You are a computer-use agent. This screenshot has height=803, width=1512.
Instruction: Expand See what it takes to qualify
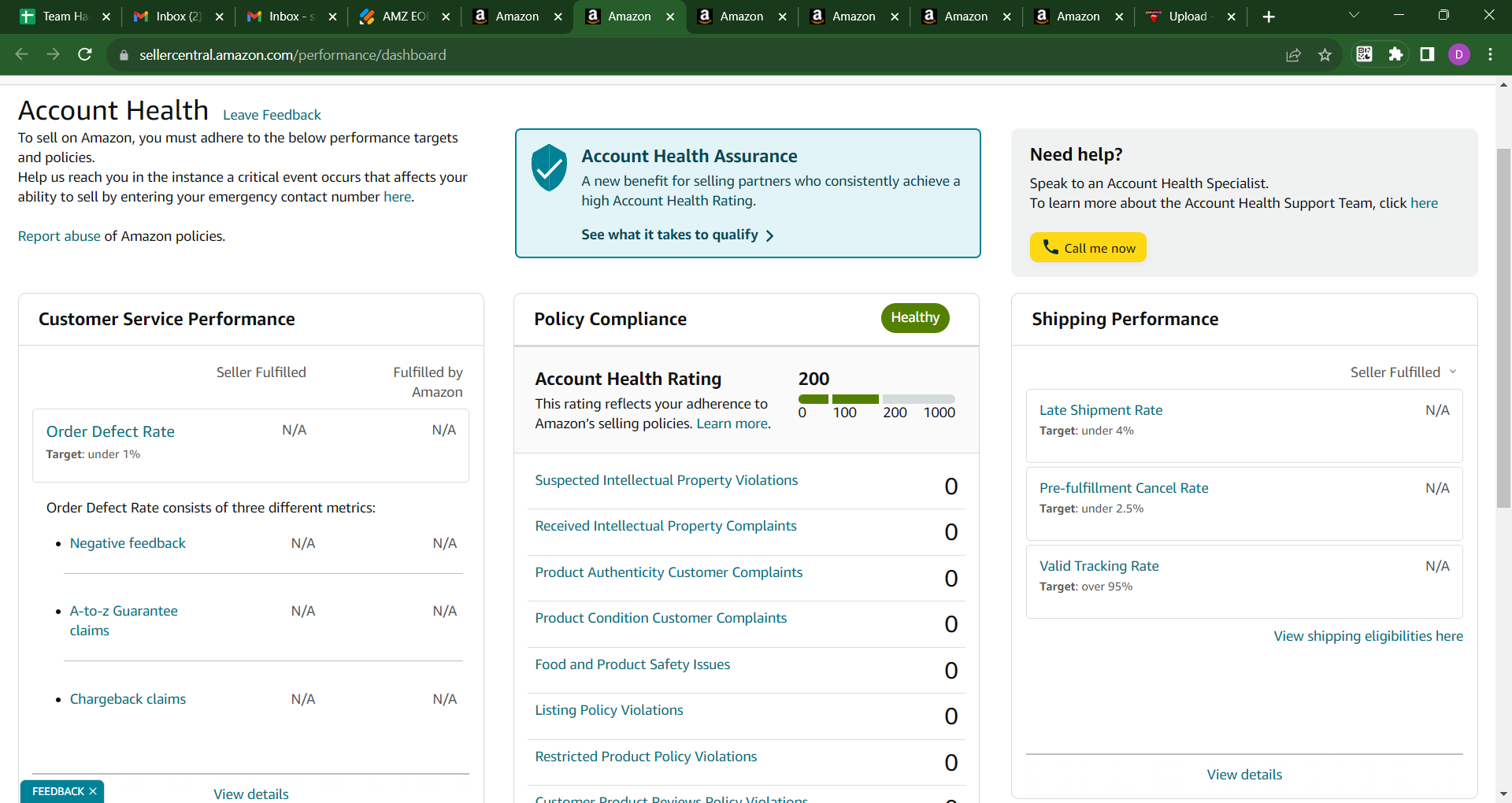[678, 235]
